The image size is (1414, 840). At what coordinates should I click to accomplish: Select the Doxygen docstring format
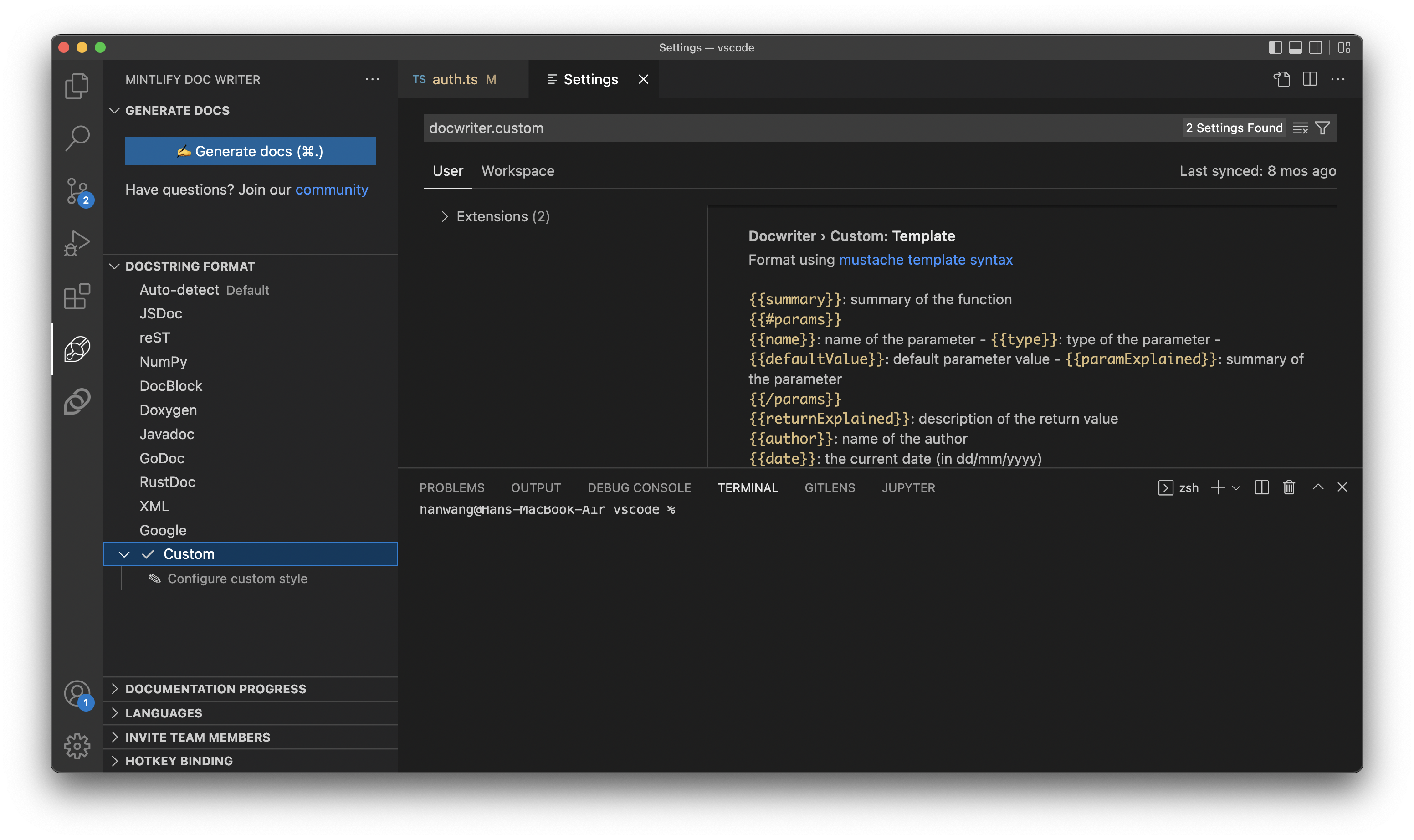click(168, 409)
